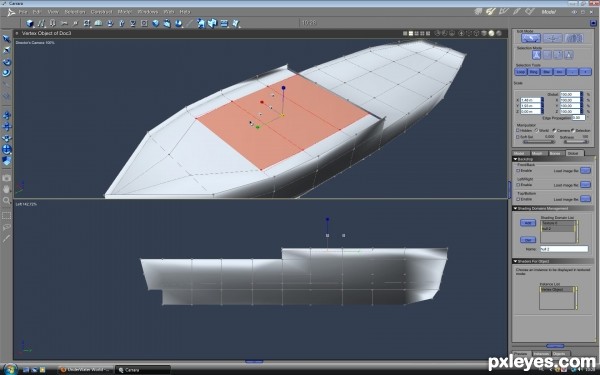Select Vertex Object in Instance List
Screen dimensions: 600x375
(557, 290)
